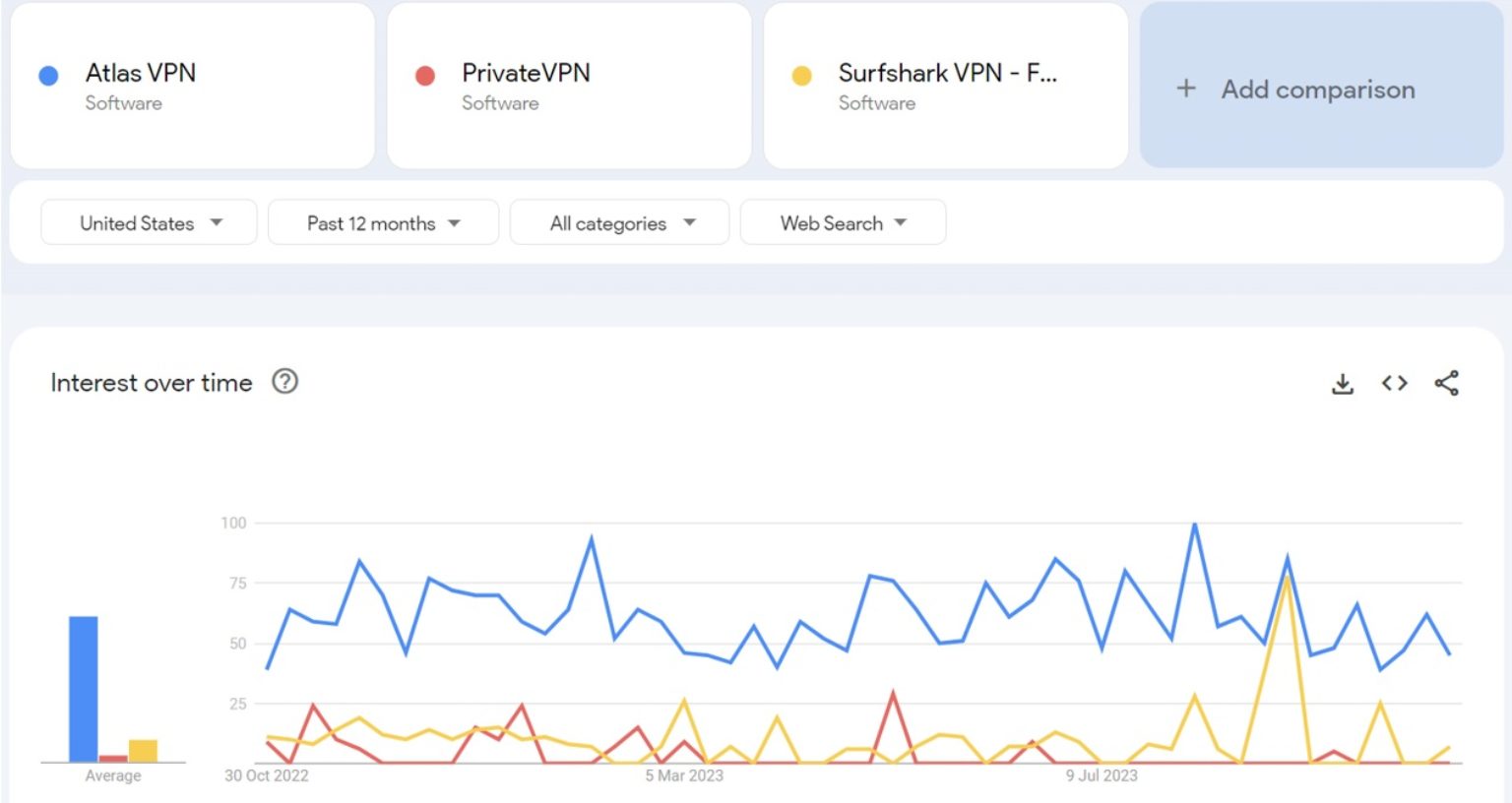Select the Surfshark VPN search term card

point(945,86)
